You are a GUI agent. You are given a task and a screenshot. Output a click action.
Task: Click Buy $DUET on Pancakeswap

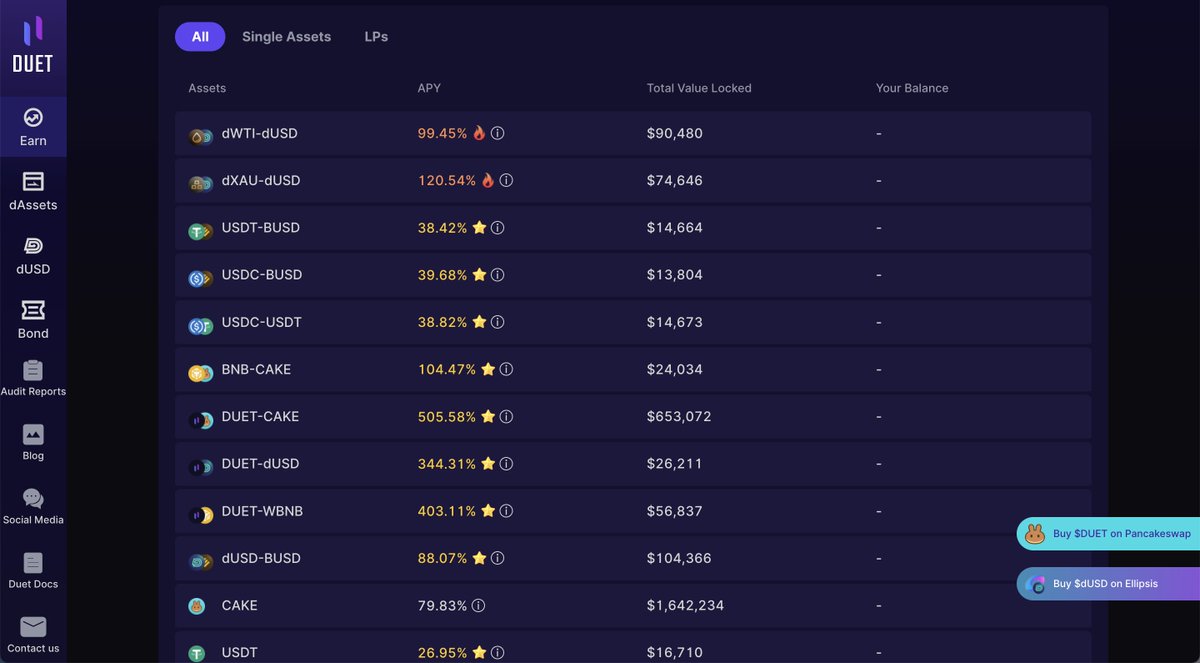point(1108,533)
